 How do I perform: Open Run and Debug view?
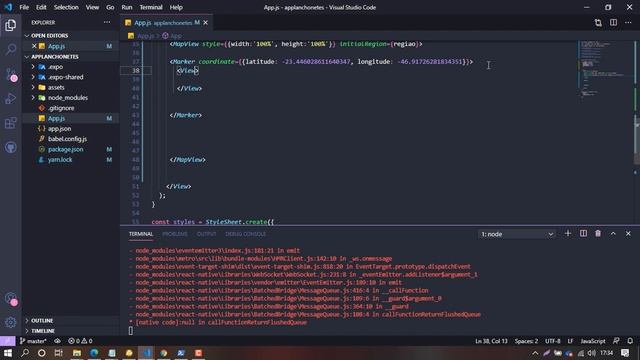pos(11,99)
